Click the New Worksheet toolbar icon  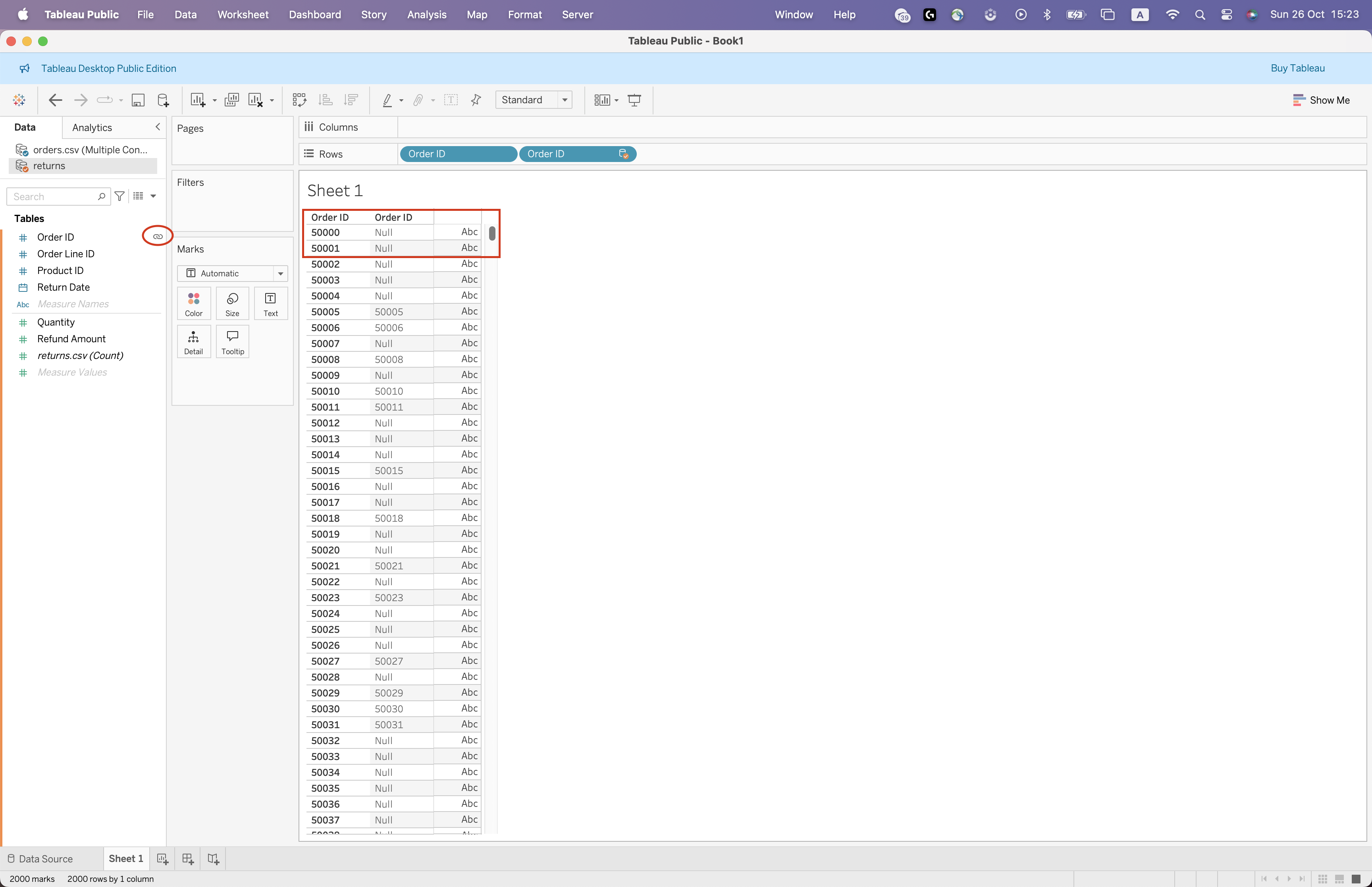(197, 100)
